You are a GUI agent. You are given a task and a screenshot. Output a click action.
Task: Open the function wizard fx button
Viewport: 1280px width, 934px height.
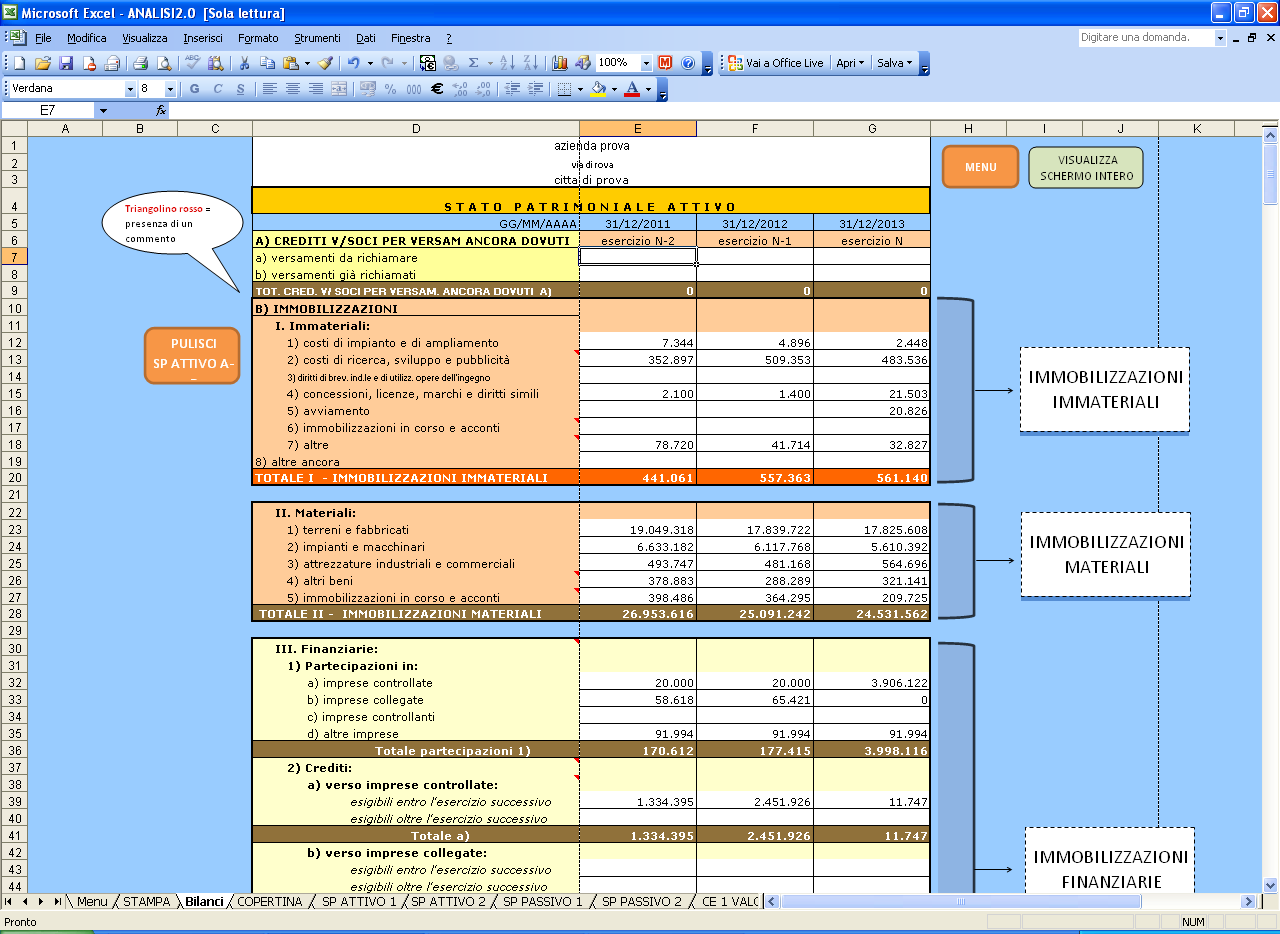pyautogui.click(x=161, y=110)
